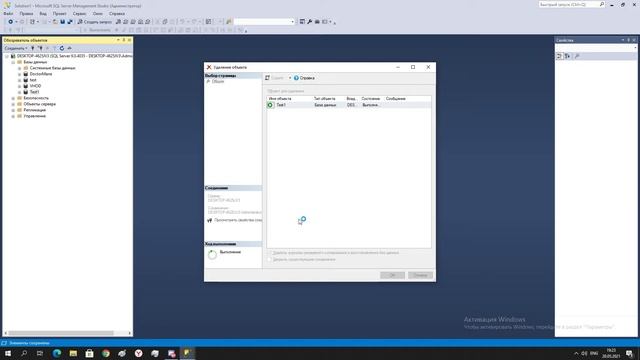Image resolution: width=640 pixels, height=360 pixels.
Task: Toggle the delete backup history checkbox
Action: [269, 253]
